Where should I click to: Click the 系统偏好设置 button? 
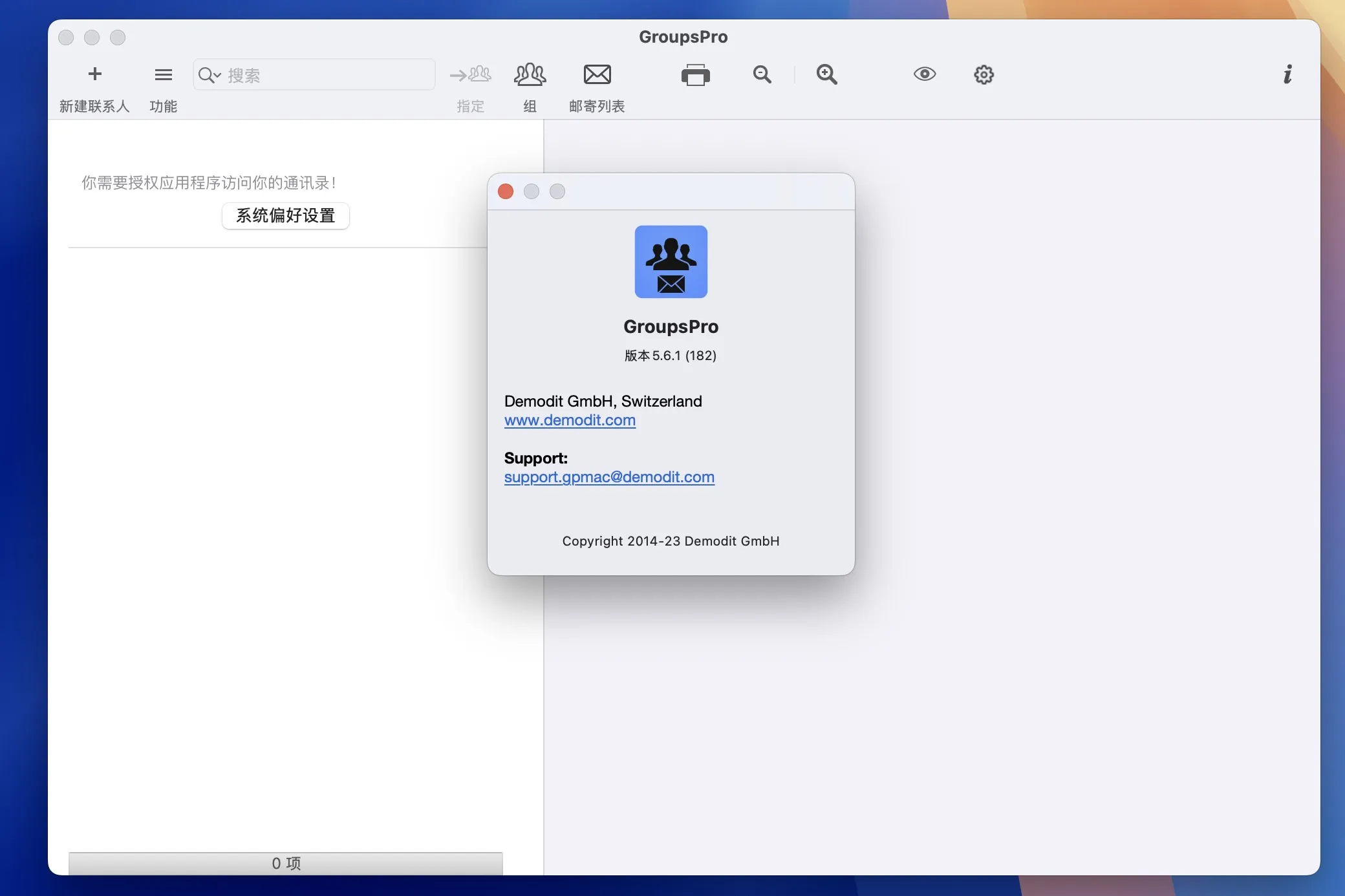pos(286,215)
